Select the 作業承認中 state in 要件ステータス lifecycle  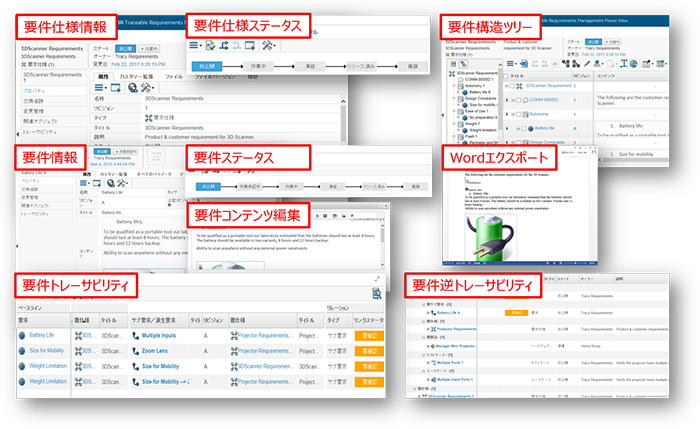click(250, 187)
